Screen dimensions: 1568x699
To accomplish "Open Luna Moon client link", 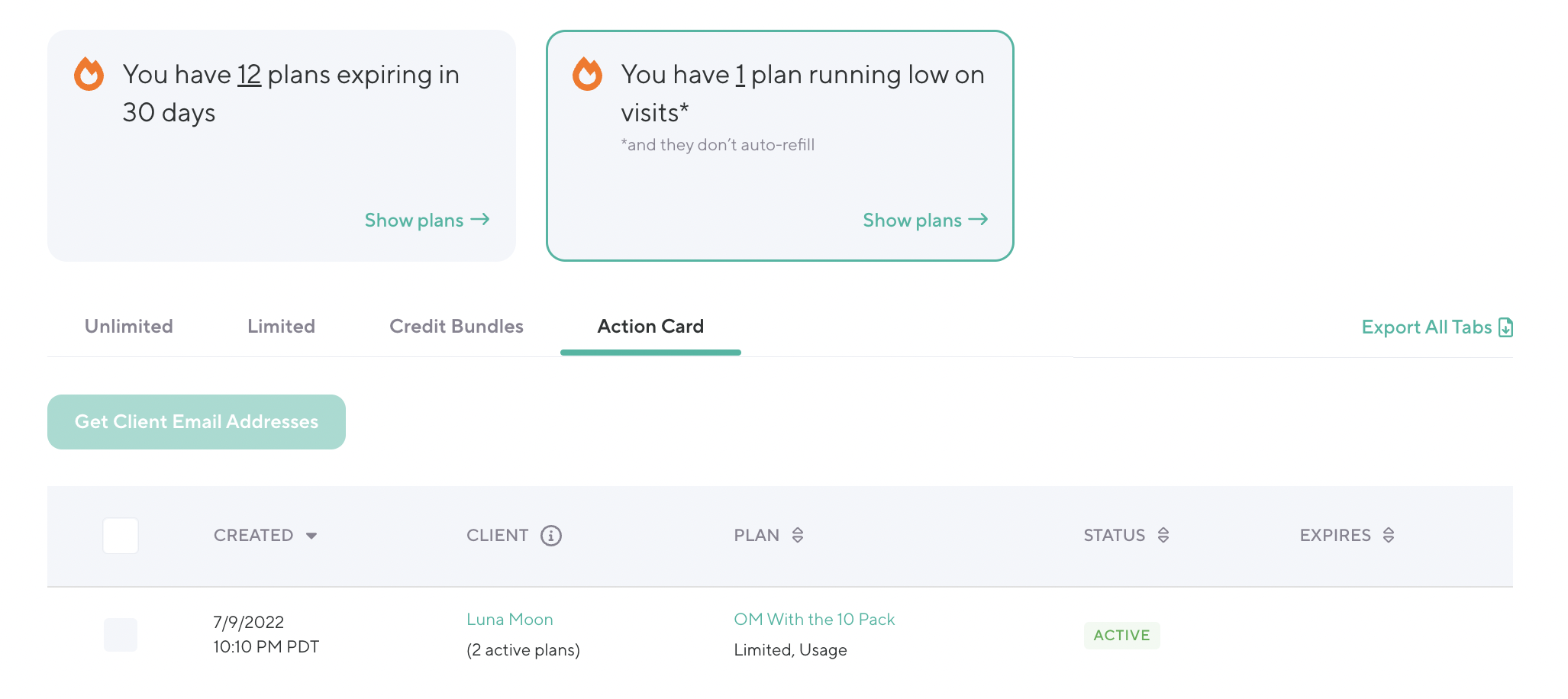I will click(x=510, y=620).
